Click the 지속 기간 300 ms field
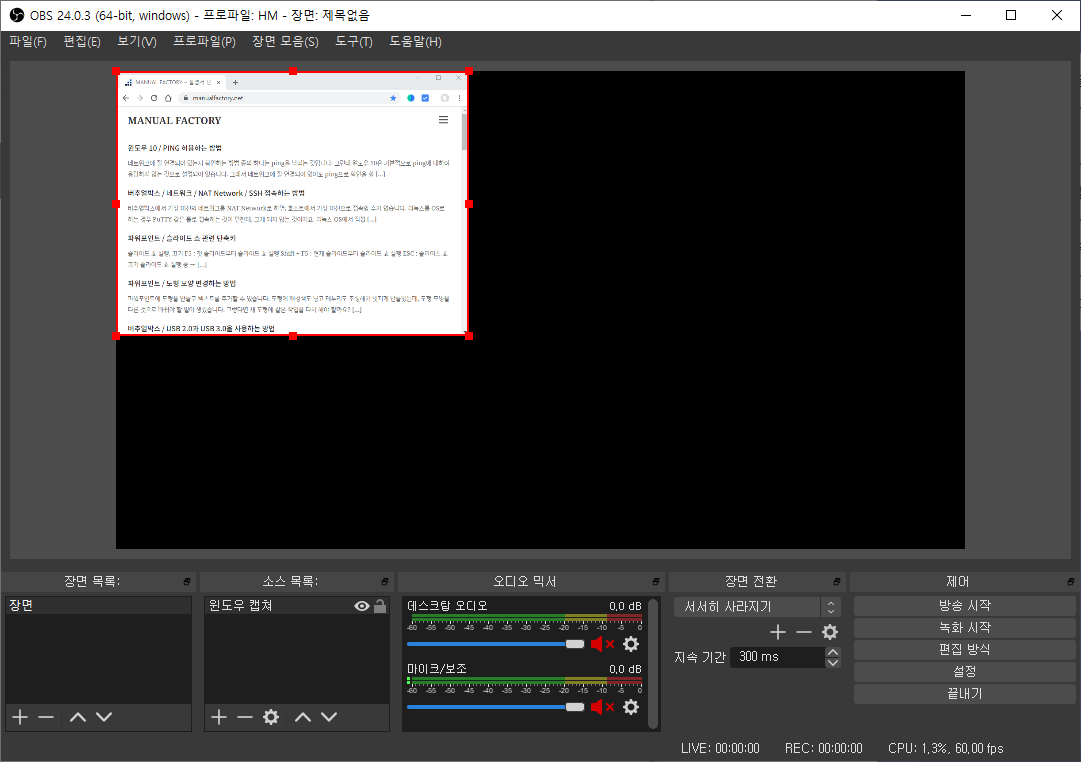 pos(778,657)
